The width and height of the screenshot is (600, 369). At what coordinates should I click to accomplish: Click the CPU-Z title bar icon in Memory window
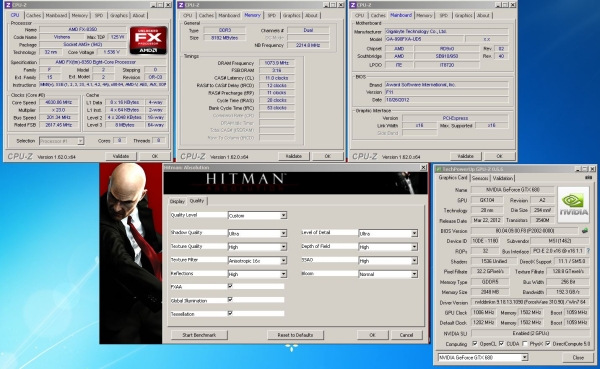coord(181,5)
